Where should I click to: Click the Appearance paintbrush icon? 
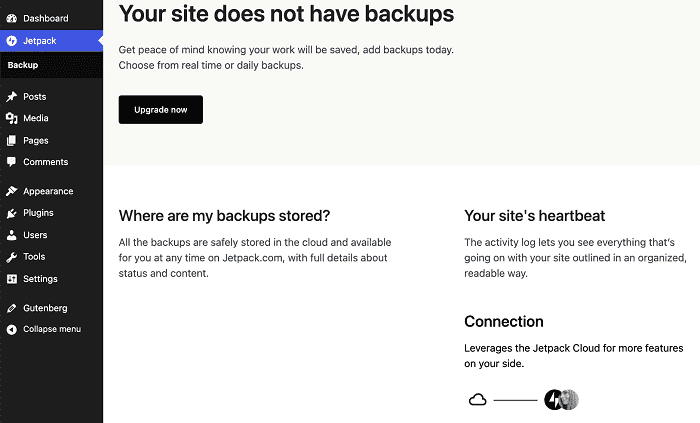click(12, 191)
